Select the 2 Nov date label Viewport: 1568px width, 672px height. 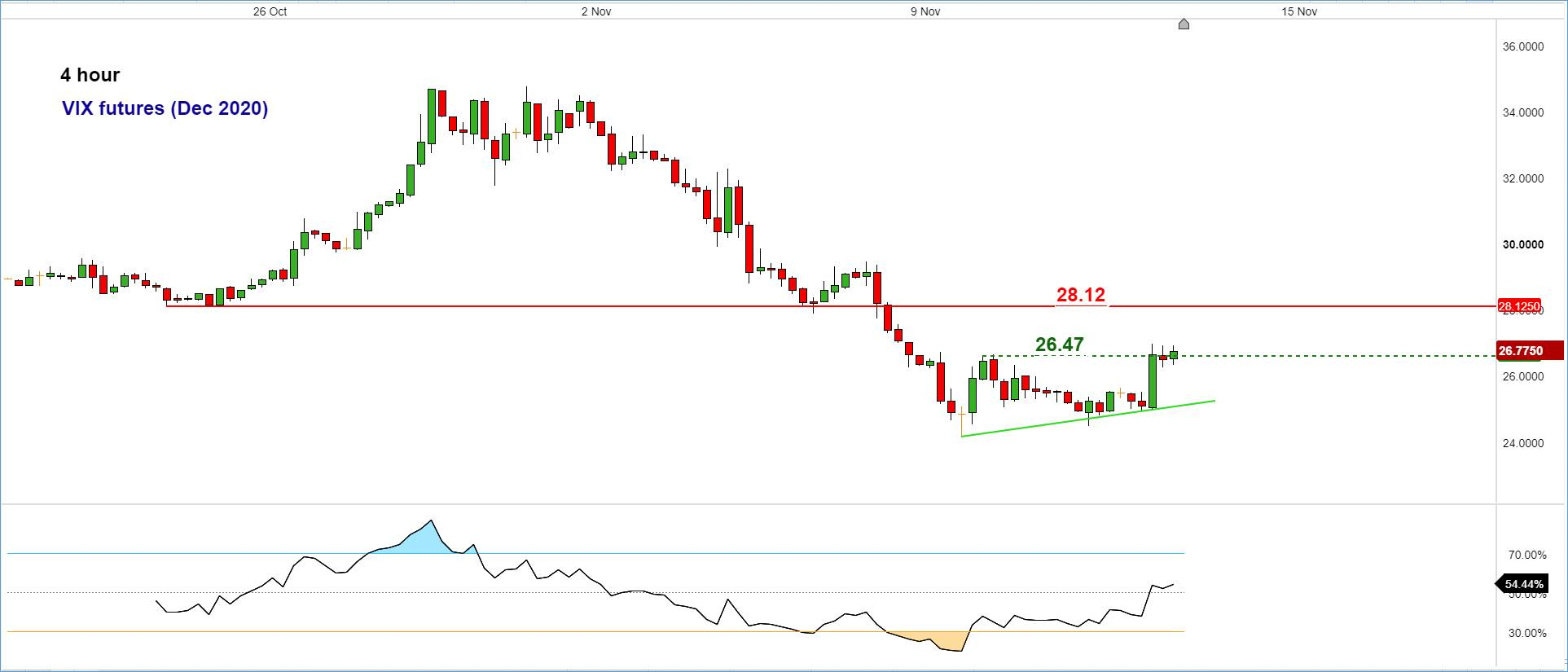point(596,11)
